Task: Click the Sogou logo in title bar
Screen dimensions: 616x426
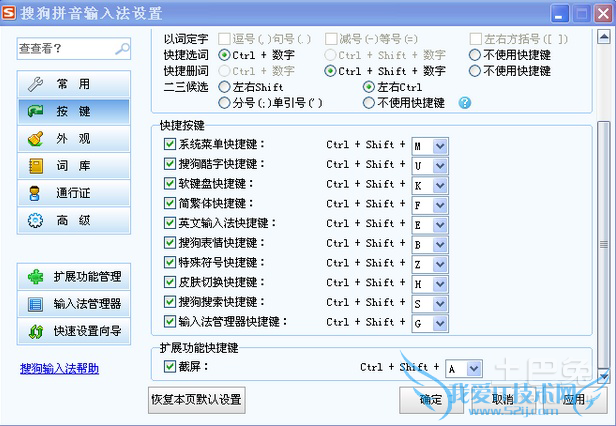Action: (9, 13)
